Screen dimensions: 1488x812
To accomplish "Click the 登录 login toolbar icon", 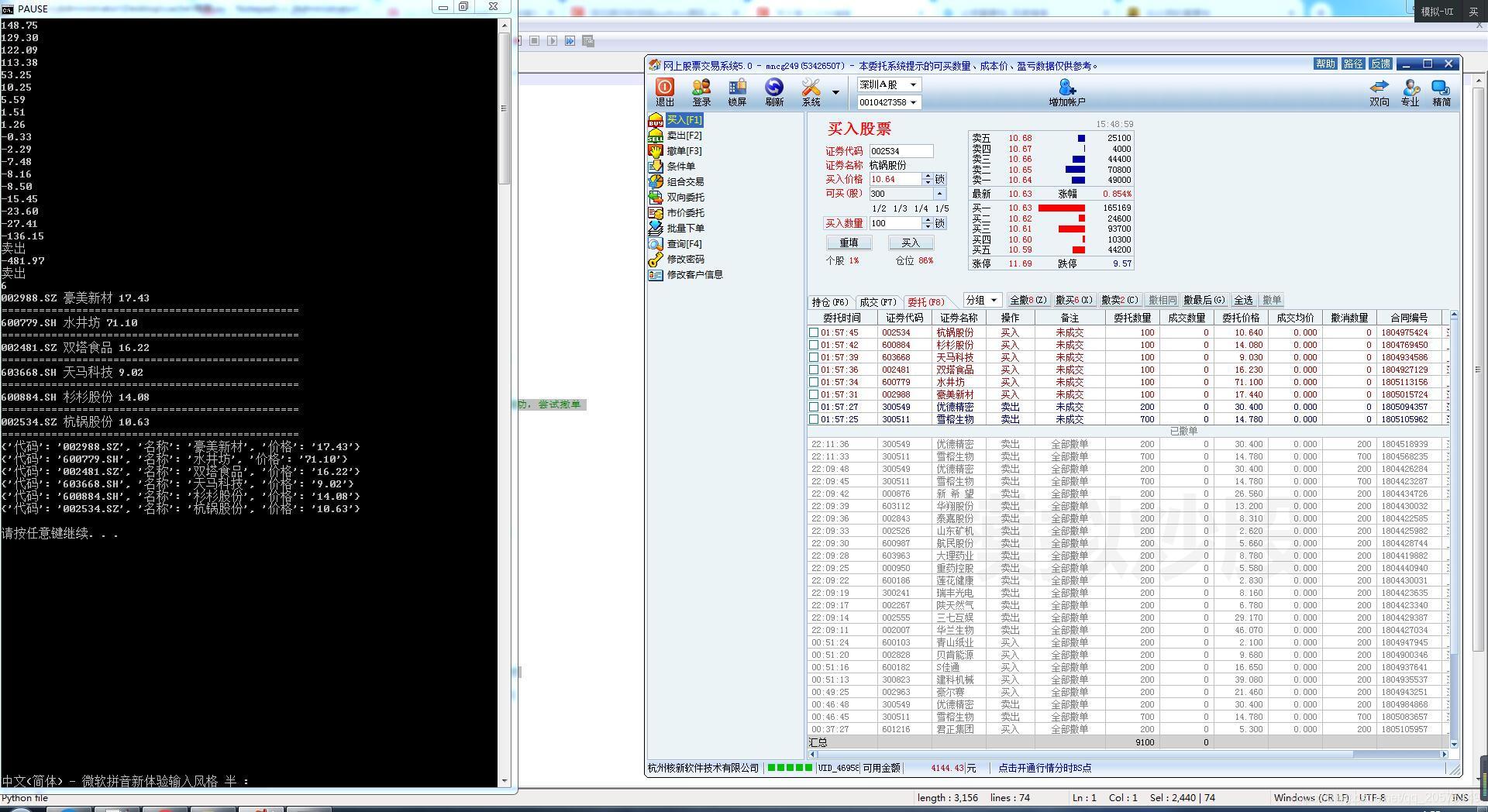I will click(x=701, y=92).
